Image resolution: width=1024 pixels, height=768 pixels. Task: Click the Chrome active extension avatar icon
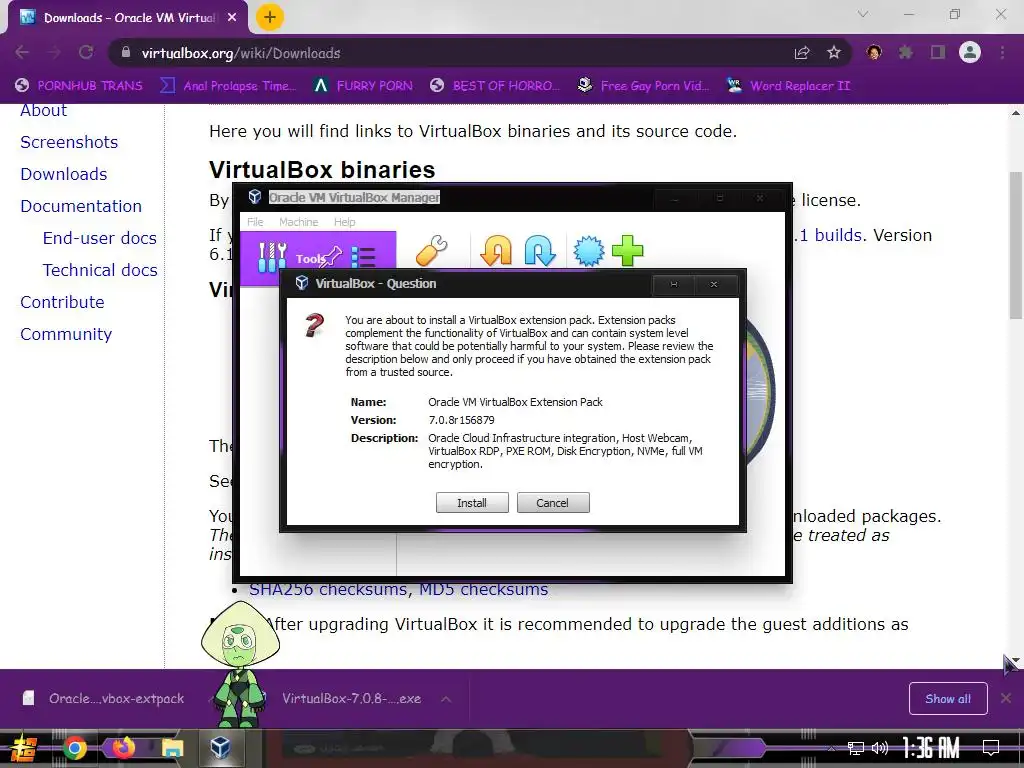874,52
